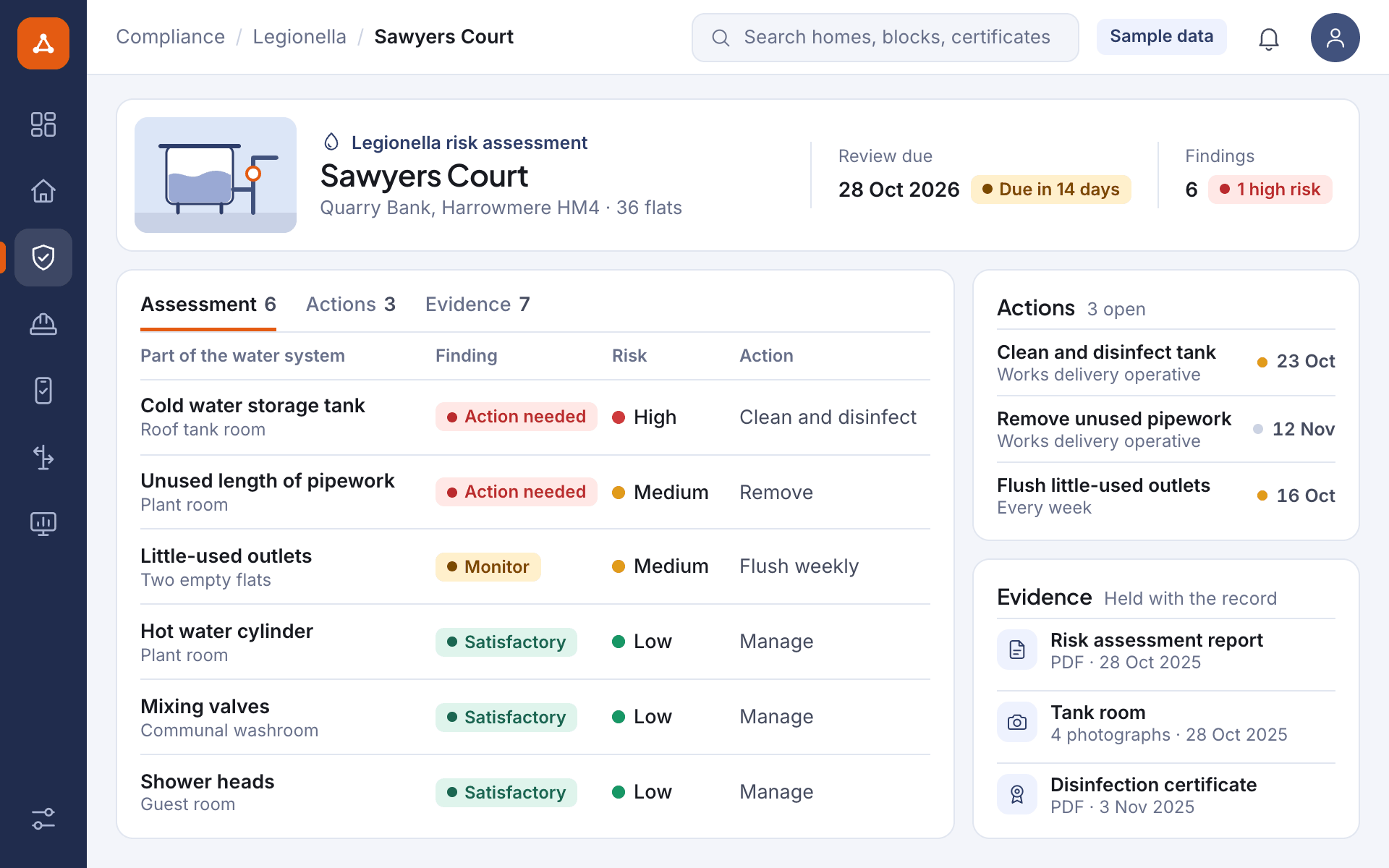
Task: Select the Shower heads row
Action: (x=535, y=793)
